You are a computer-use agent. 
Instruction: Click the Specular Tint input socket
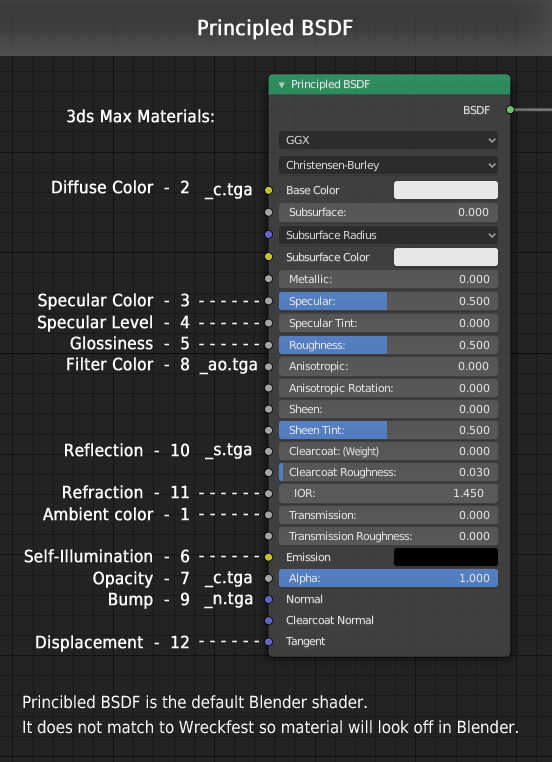pyautogui.click(x=269, y=323)
